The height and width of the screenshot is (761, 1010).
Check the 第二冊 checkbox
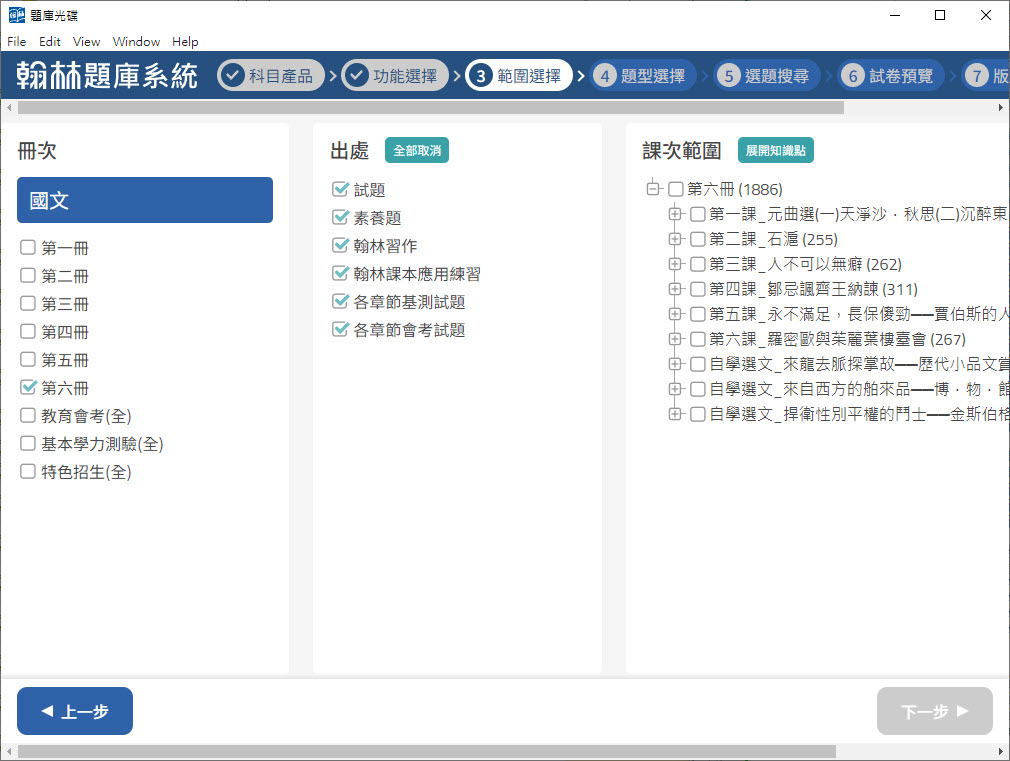28,276
